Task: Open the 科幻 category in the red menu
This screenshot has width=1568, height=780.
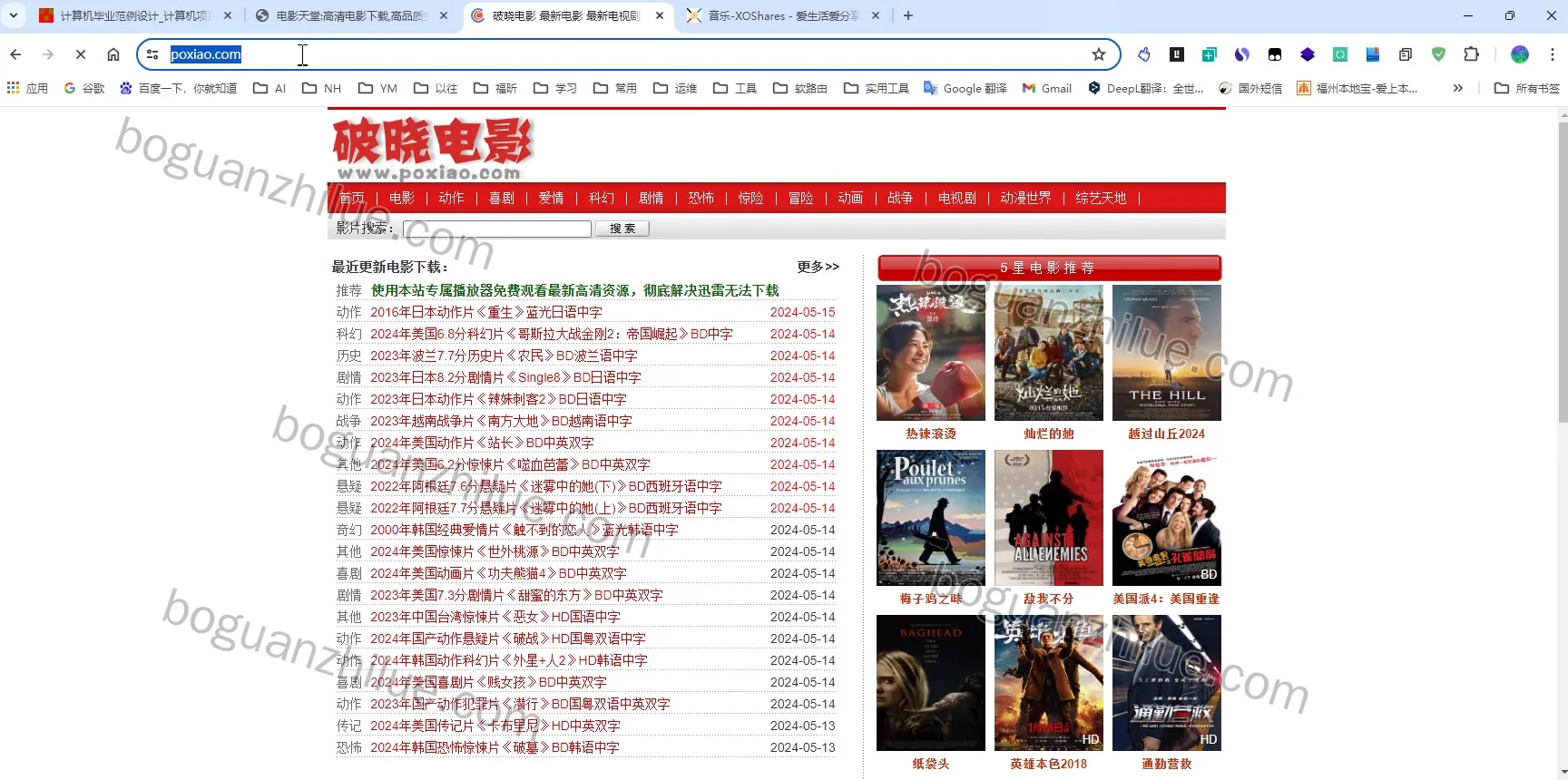Action: click(x=602, y=198)
